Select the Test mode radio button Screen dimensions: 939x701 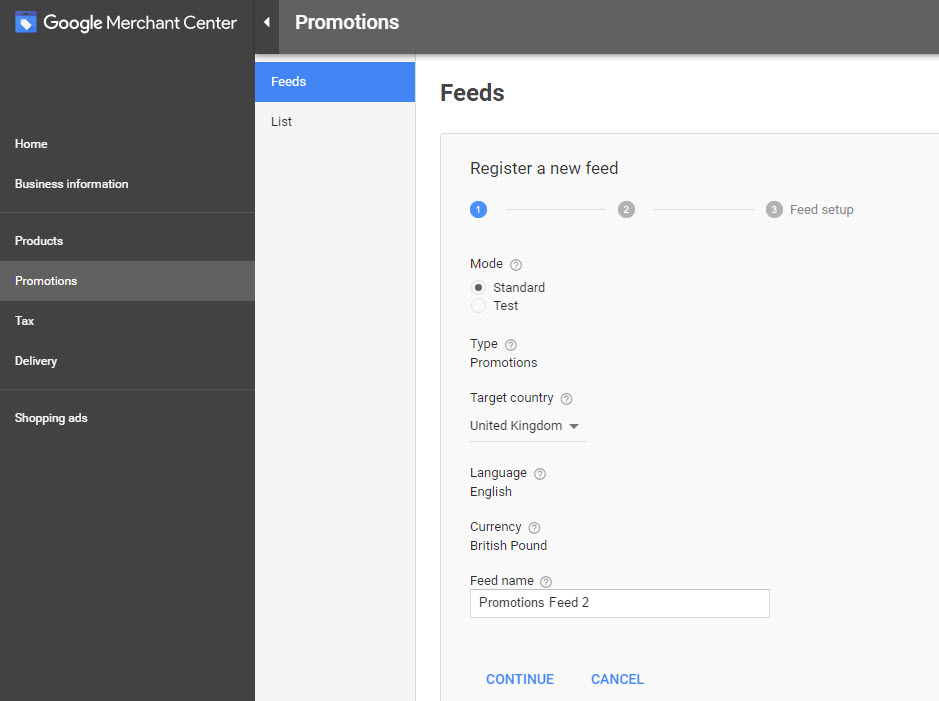pyautogui.click(x=479, y=306)
